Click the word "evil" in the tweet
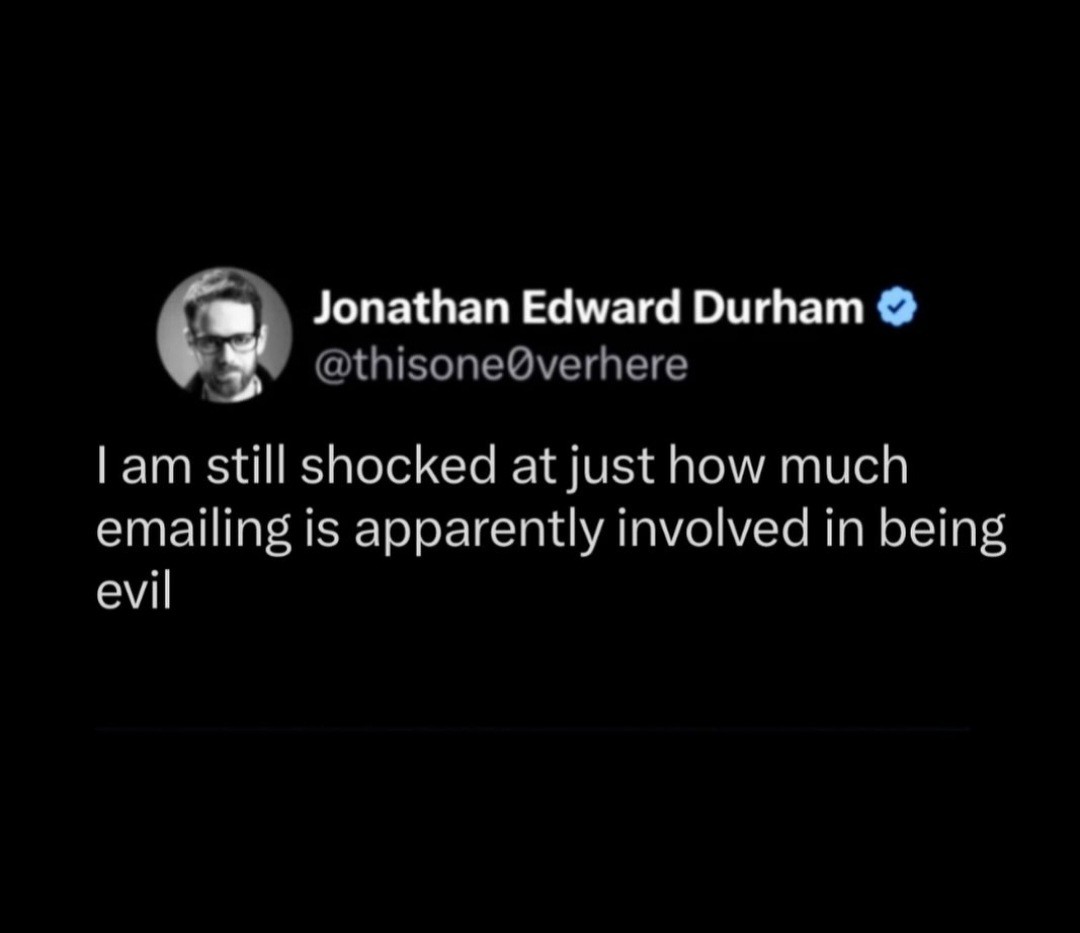The width and height of the screenshot is (1080, 933). (133, 592)
